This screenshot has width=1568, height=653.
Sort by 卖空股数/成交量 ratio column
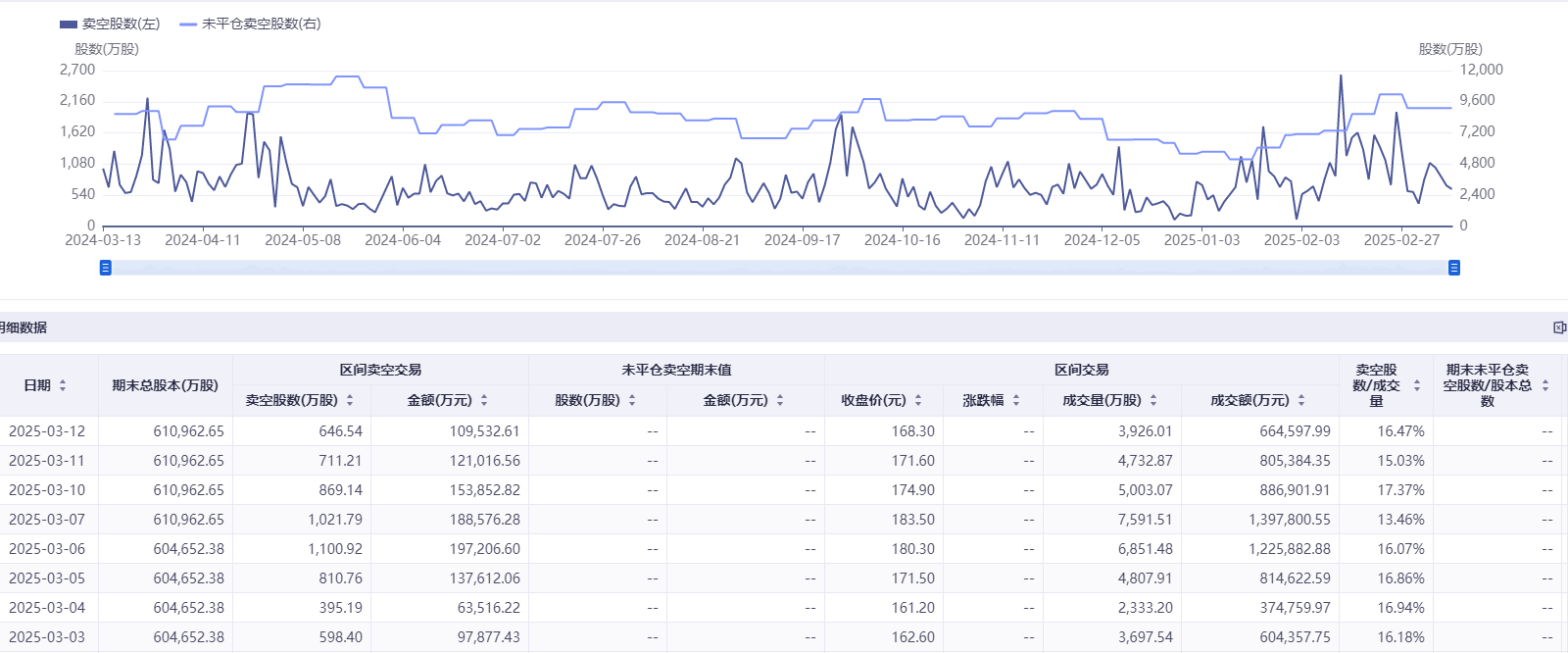coord(1416,385)
